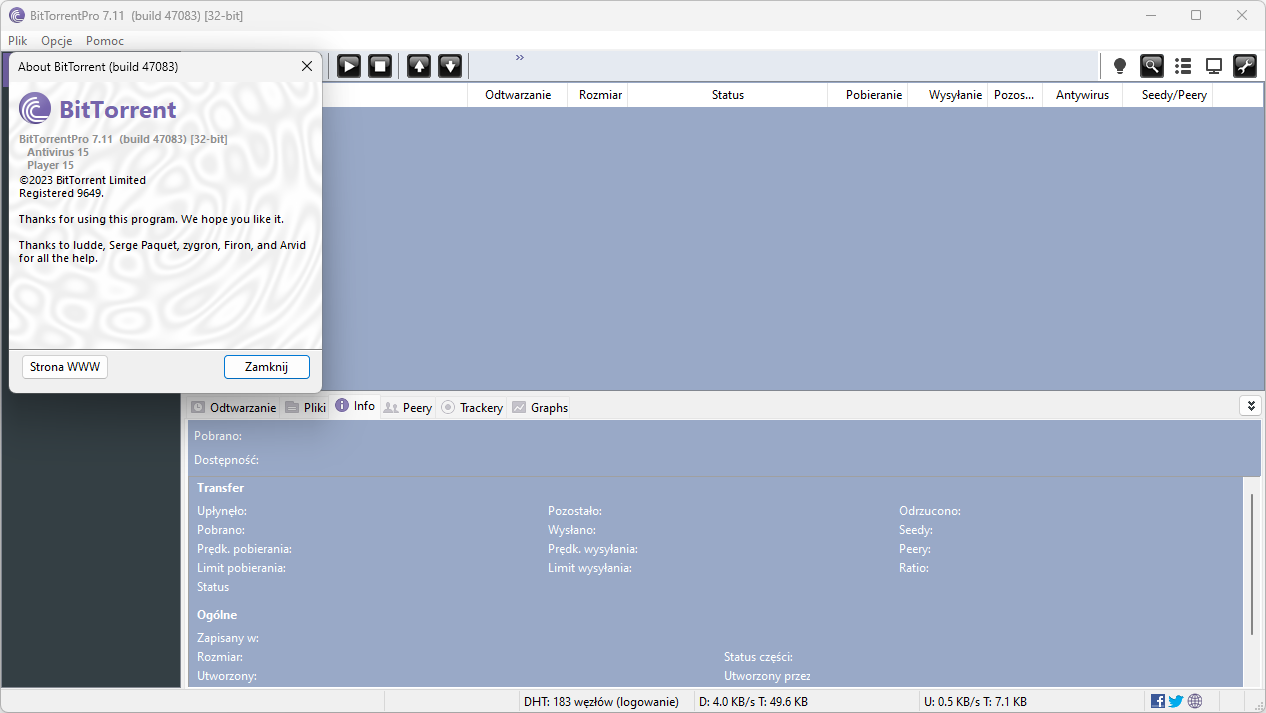Open the search magnifier icon
The width and height of the screenshot is (1266, 713).
1152,66
